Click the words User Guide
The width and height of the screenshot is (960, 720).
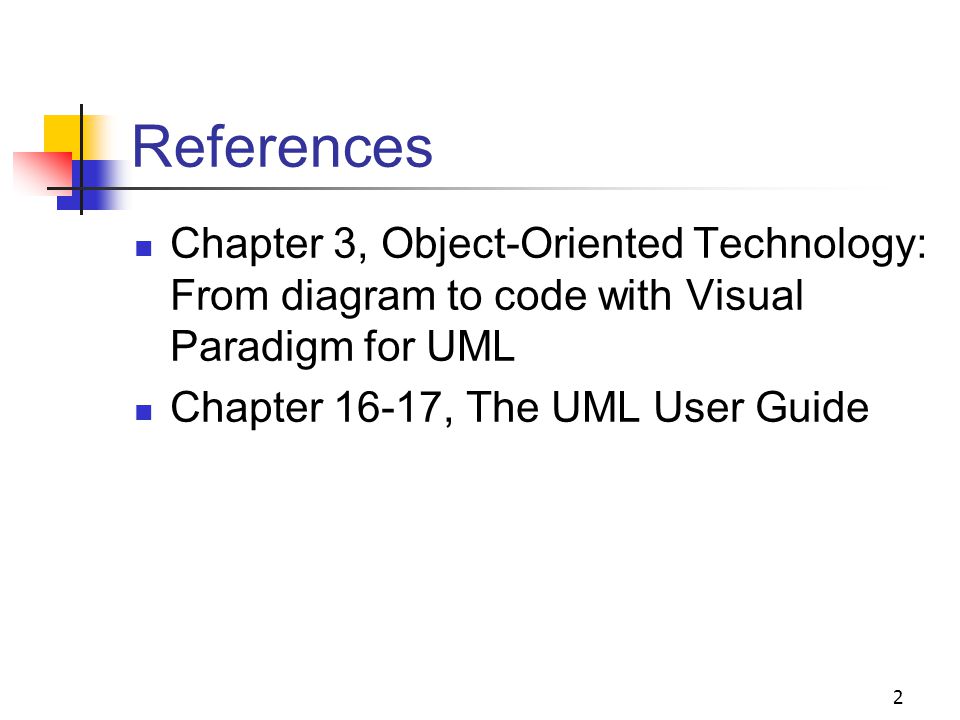761,407
